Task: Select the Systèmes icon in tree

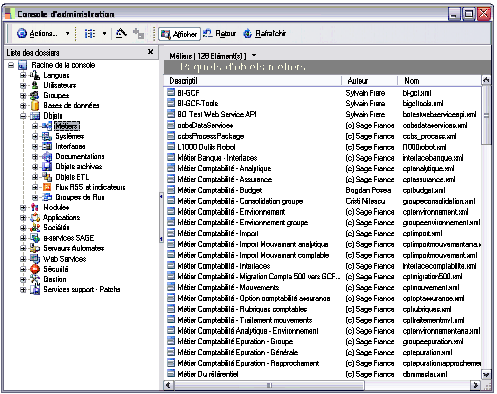Action: pyautogui.click(x=47, y=136)
